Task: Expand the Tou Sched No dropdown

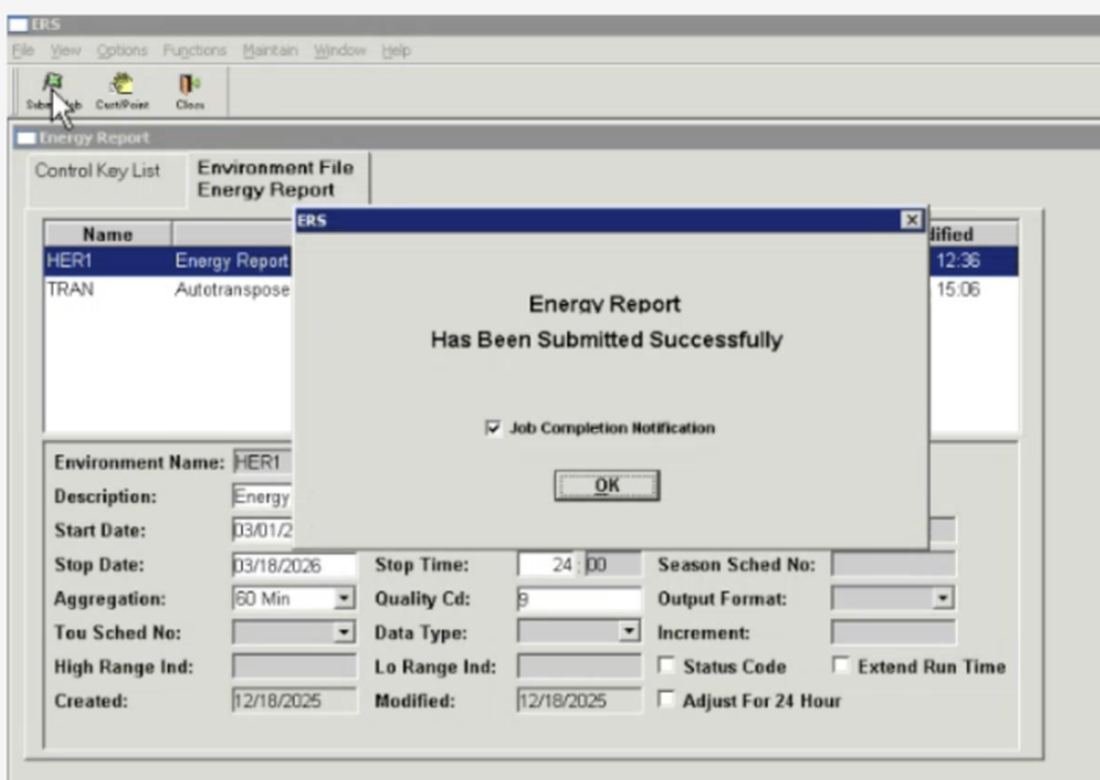Action: coord(344,632)
